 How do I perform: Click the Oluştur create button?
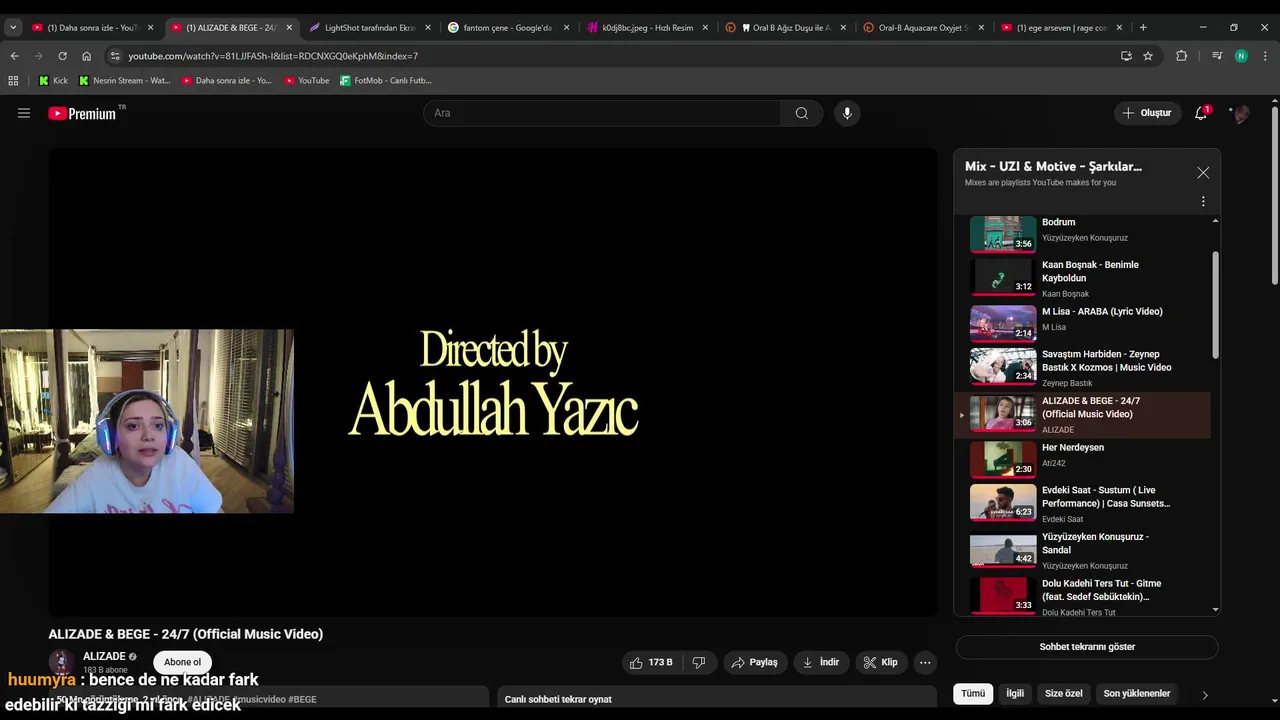pos(1146,113)
